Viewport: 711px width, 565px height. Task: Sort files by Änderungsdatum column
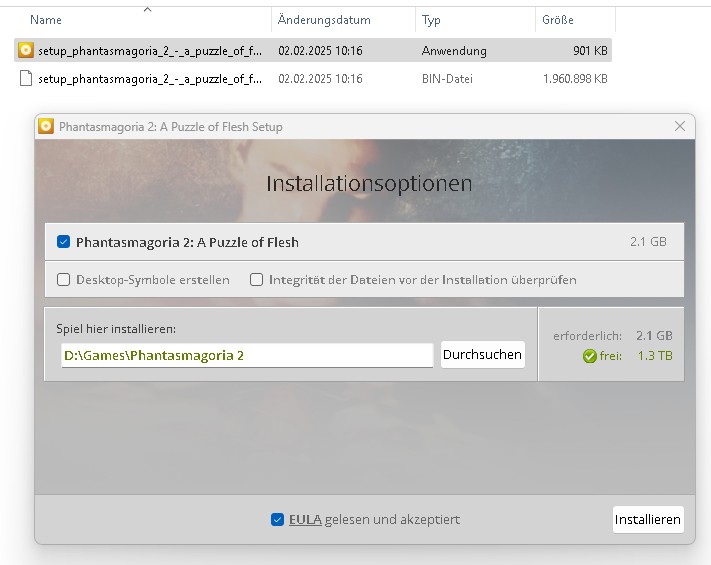[324, 20]
